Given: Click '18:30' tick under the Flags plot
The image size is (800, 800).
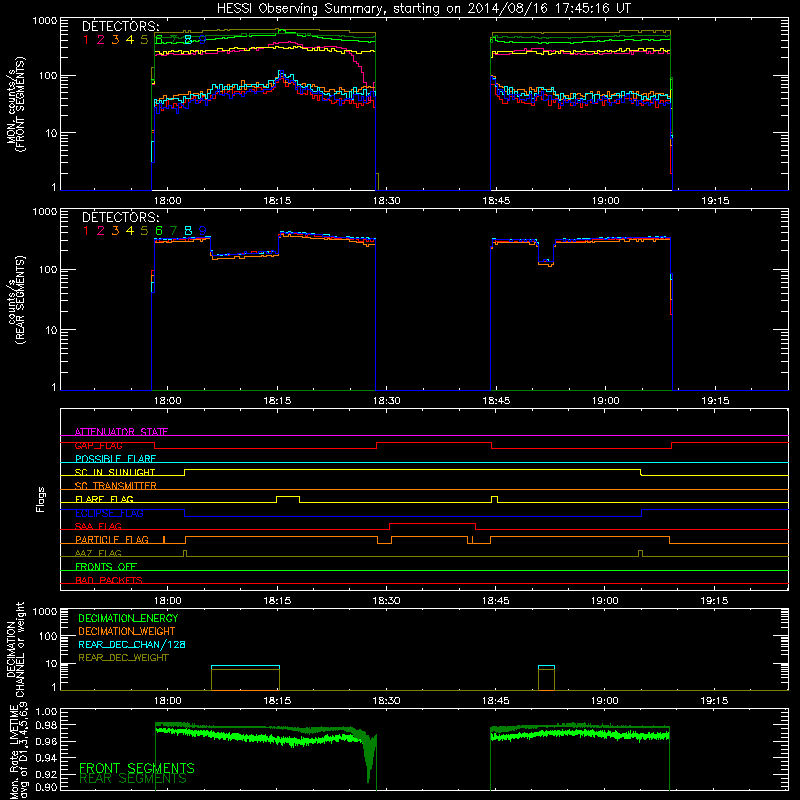Looking at the screenshot, I should tap(386, 601).
